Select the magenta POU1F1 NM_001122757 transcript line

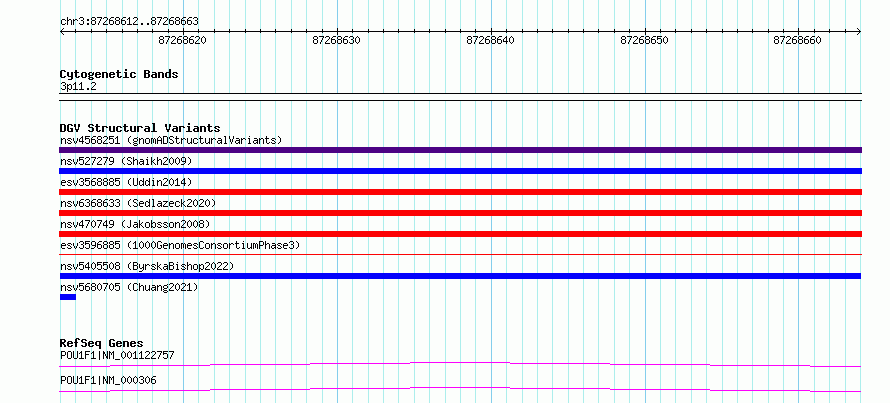(460, 364)
